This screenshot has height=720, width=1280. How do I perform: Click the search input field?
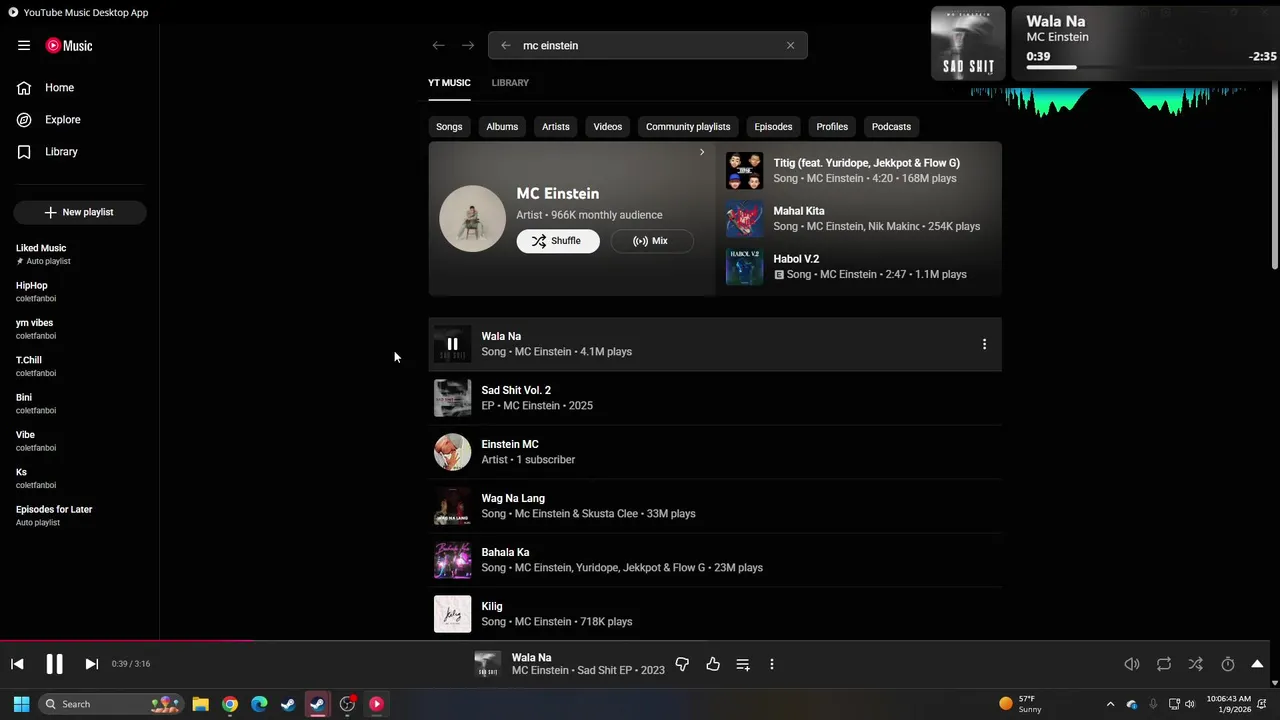[648, 45]
